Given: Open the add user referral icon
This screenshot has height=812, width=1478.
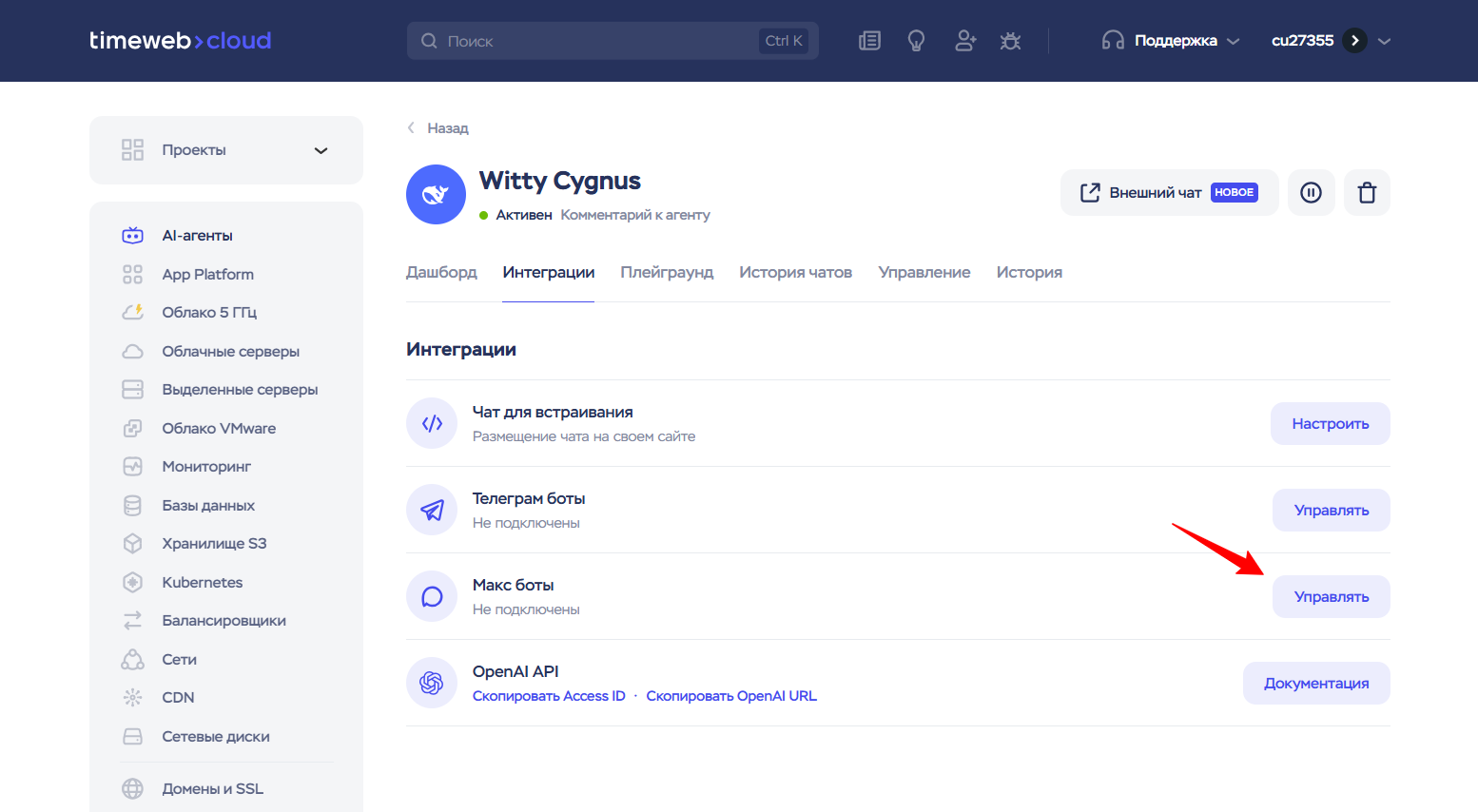Looking at the screenshot, I should (x=965, y=41).
